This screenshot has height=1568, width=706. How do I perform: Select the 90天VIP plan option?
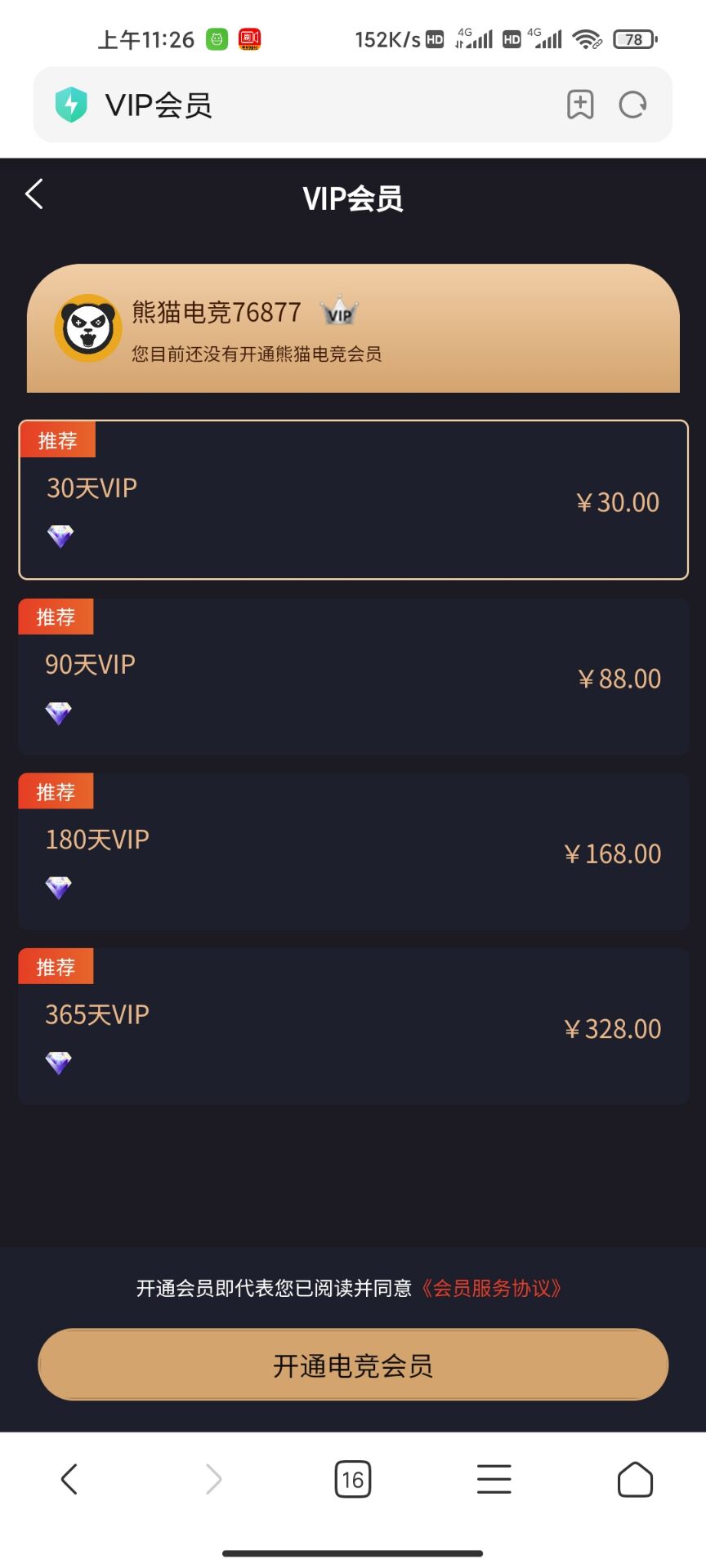click(353, 677)
